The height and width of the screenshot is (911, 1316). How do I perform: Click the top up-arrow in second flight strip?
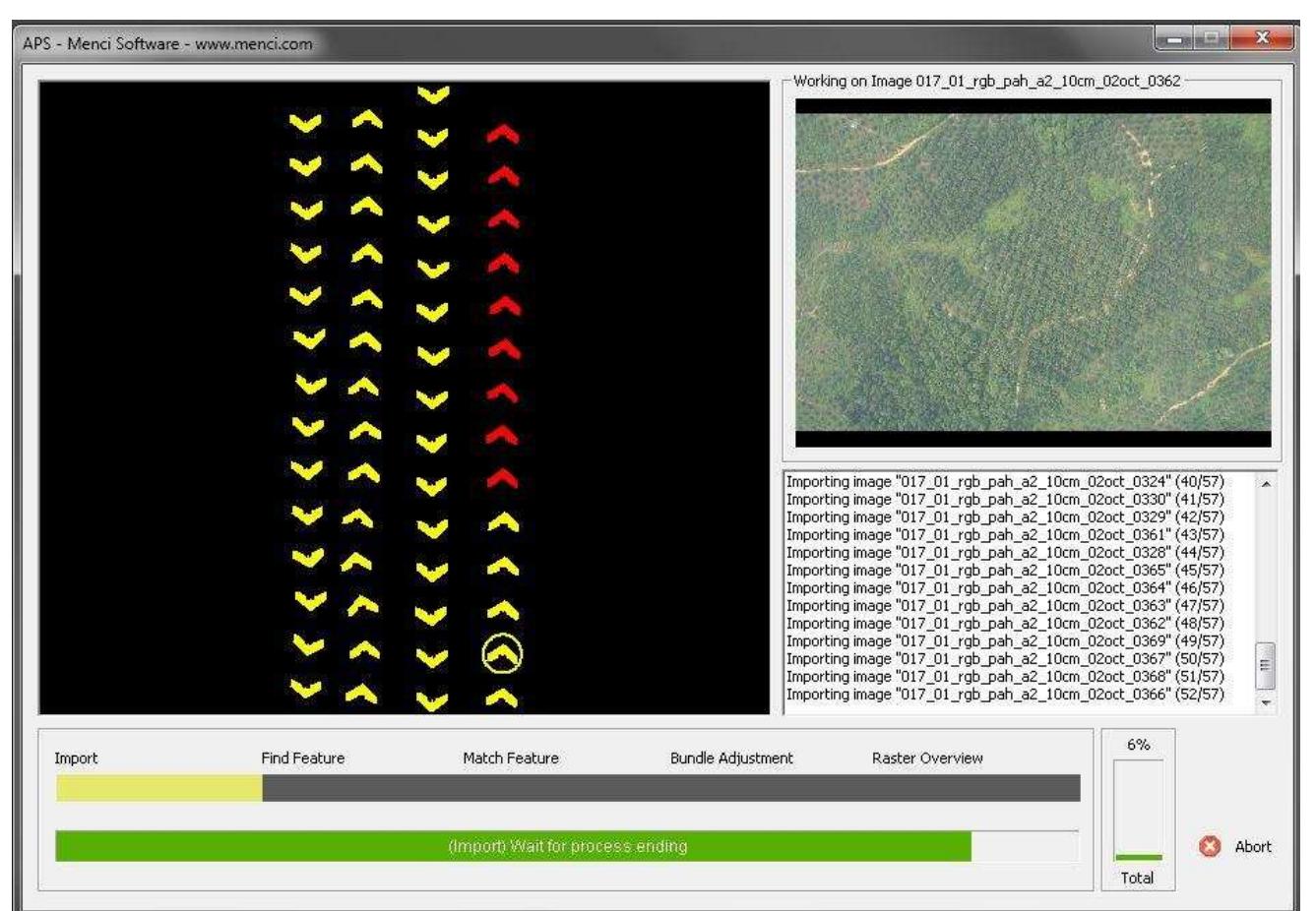point(367,119)
